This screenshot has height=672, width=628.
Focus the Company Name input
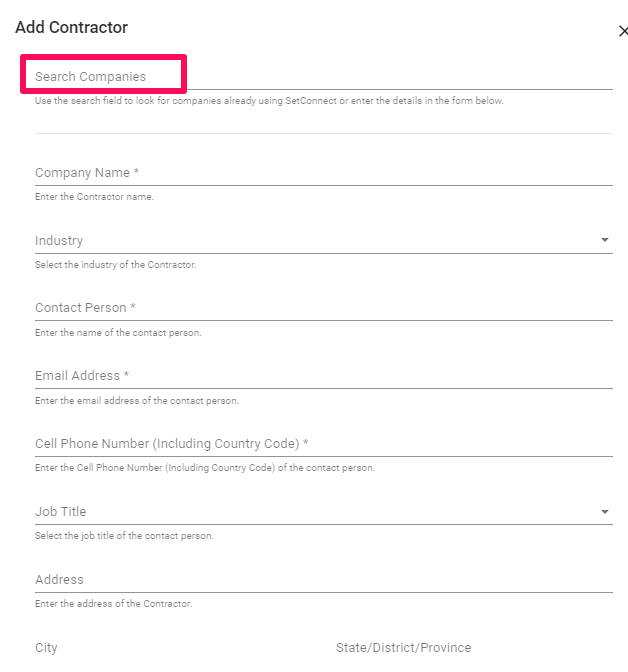click(x=324, y=173)
